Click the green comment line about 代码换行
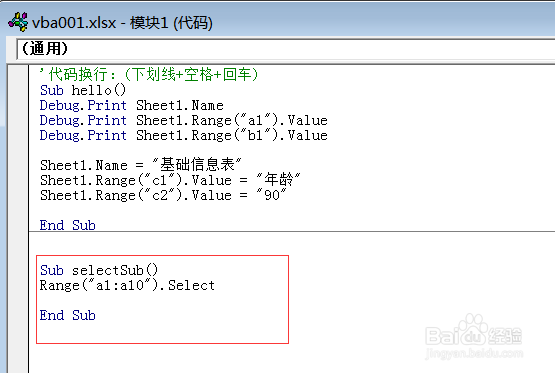Viewport: 555px width, 373px height. (x=149, y=75)
